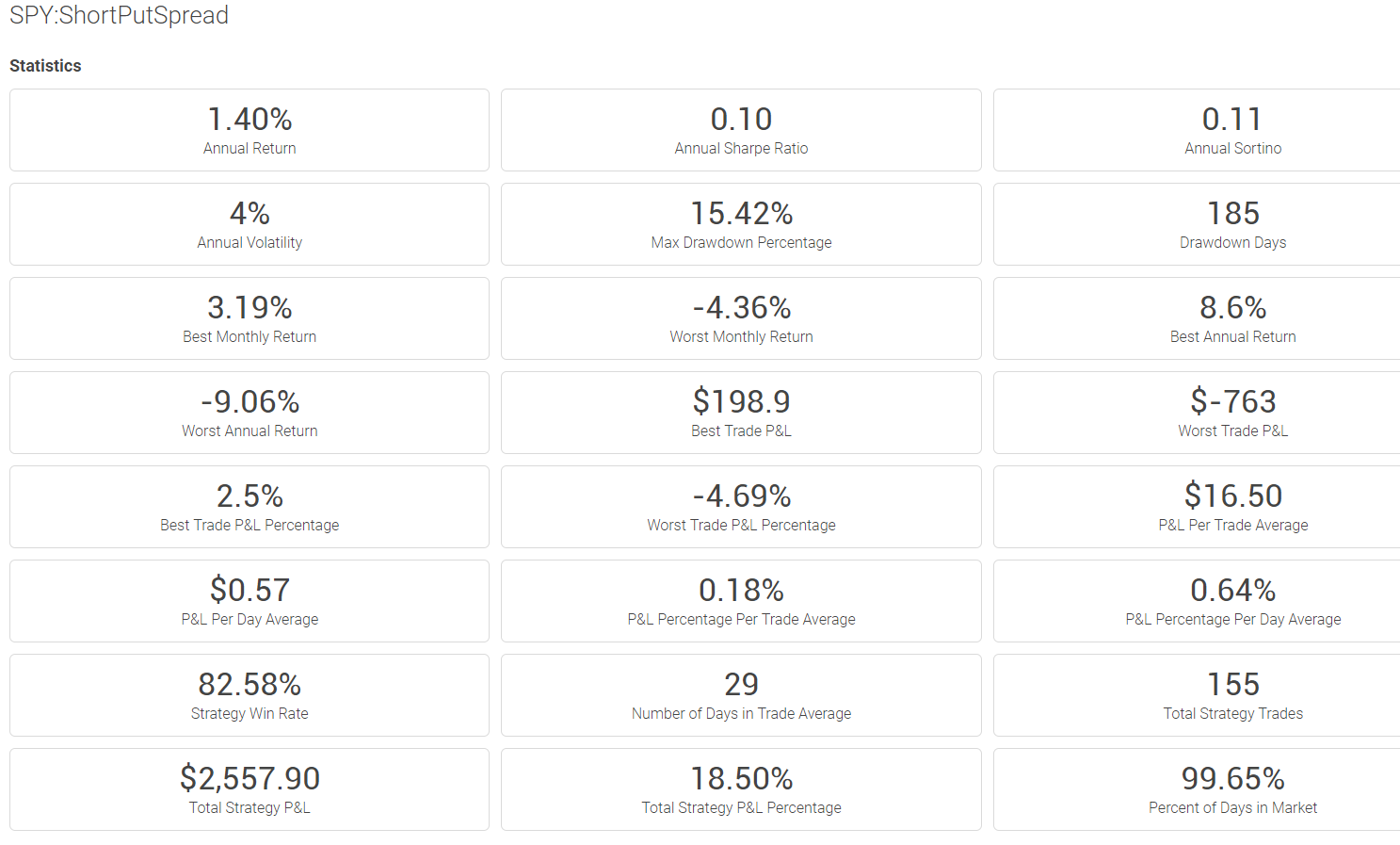Select the Worst Monthly Return card
This screenshot has width=1400, height=845.
(741, 318)
